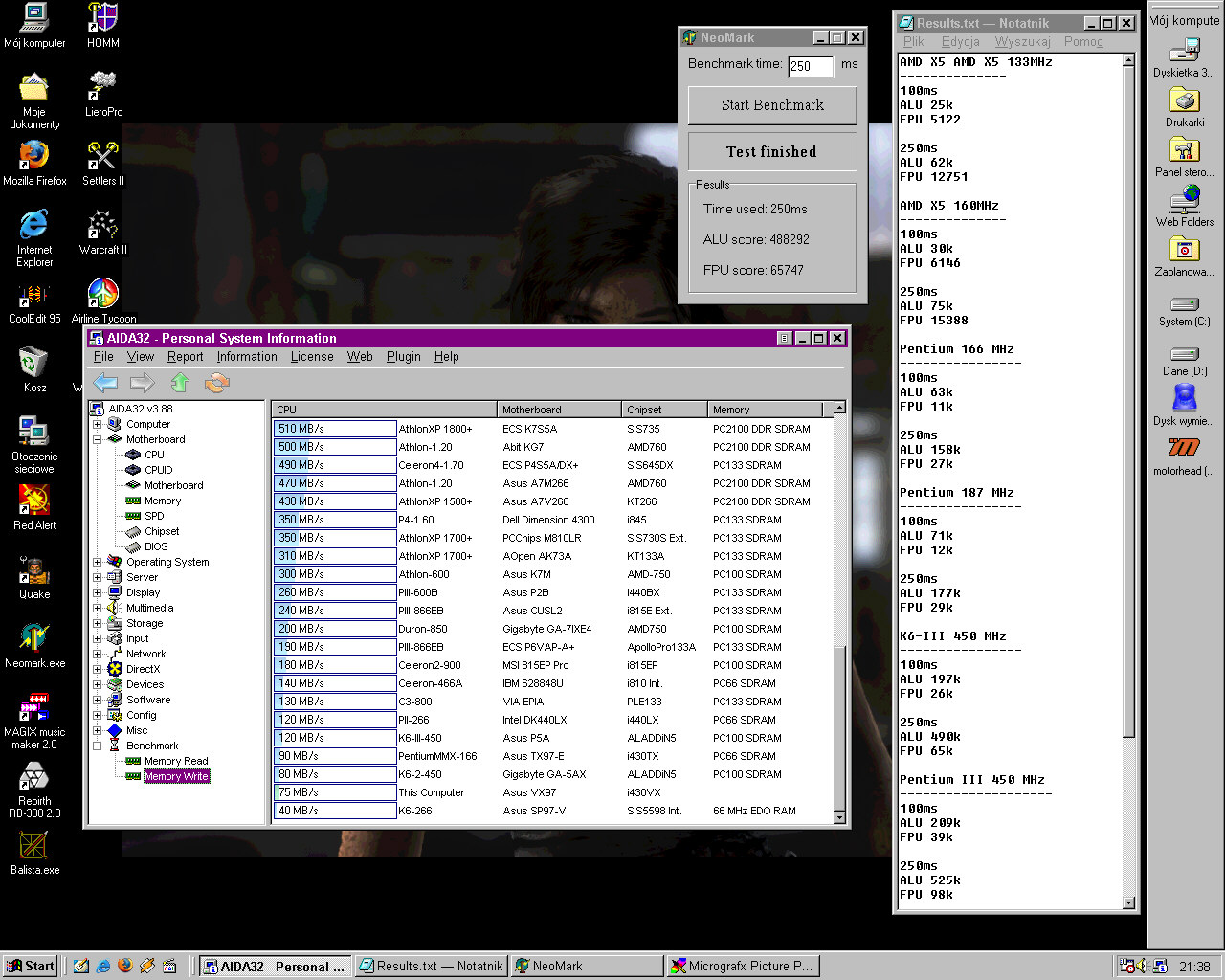Select the BIOS tree item
The height and width of the screenshot is (980, 1225).
coord(156,546)
